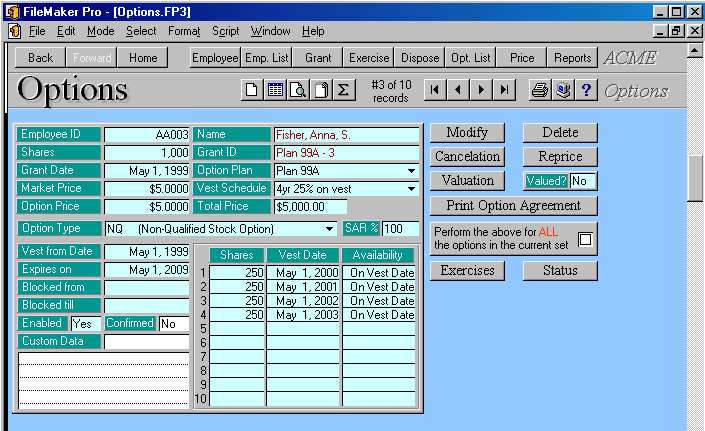
Task: Click the Home button
Action: click(143, 58)
